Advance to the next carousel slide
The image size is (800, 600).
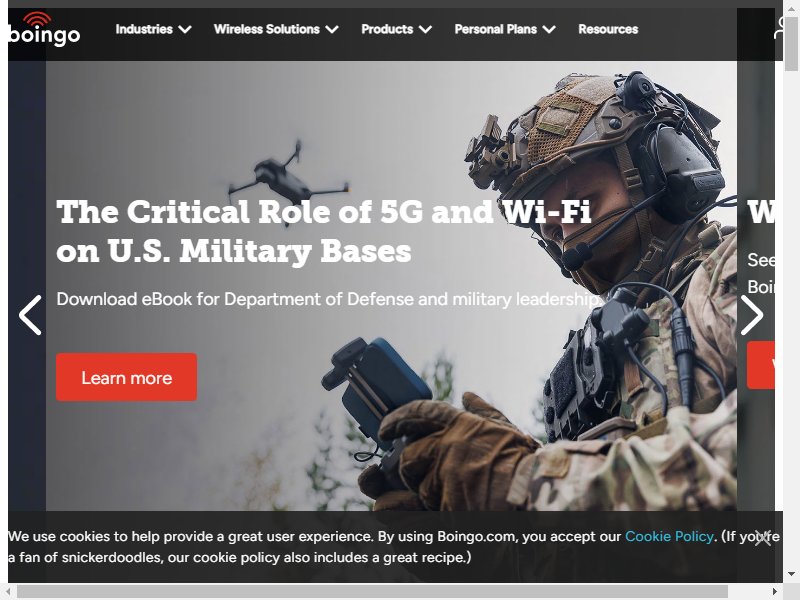click(x=752, y=315)
